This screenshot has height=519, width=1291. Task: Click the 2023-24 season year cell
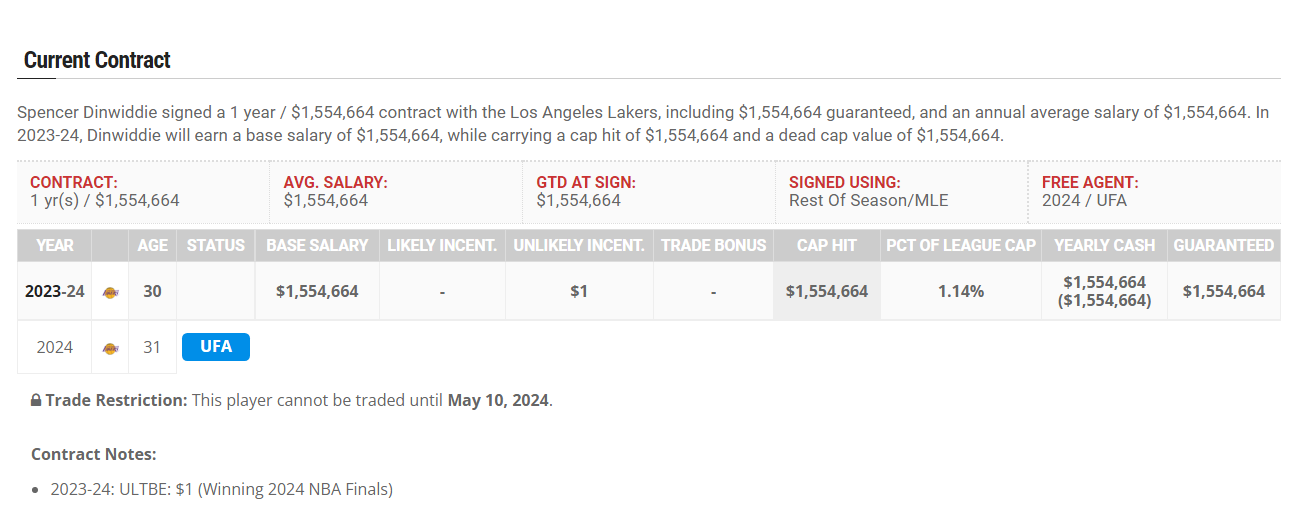(54, 292)
